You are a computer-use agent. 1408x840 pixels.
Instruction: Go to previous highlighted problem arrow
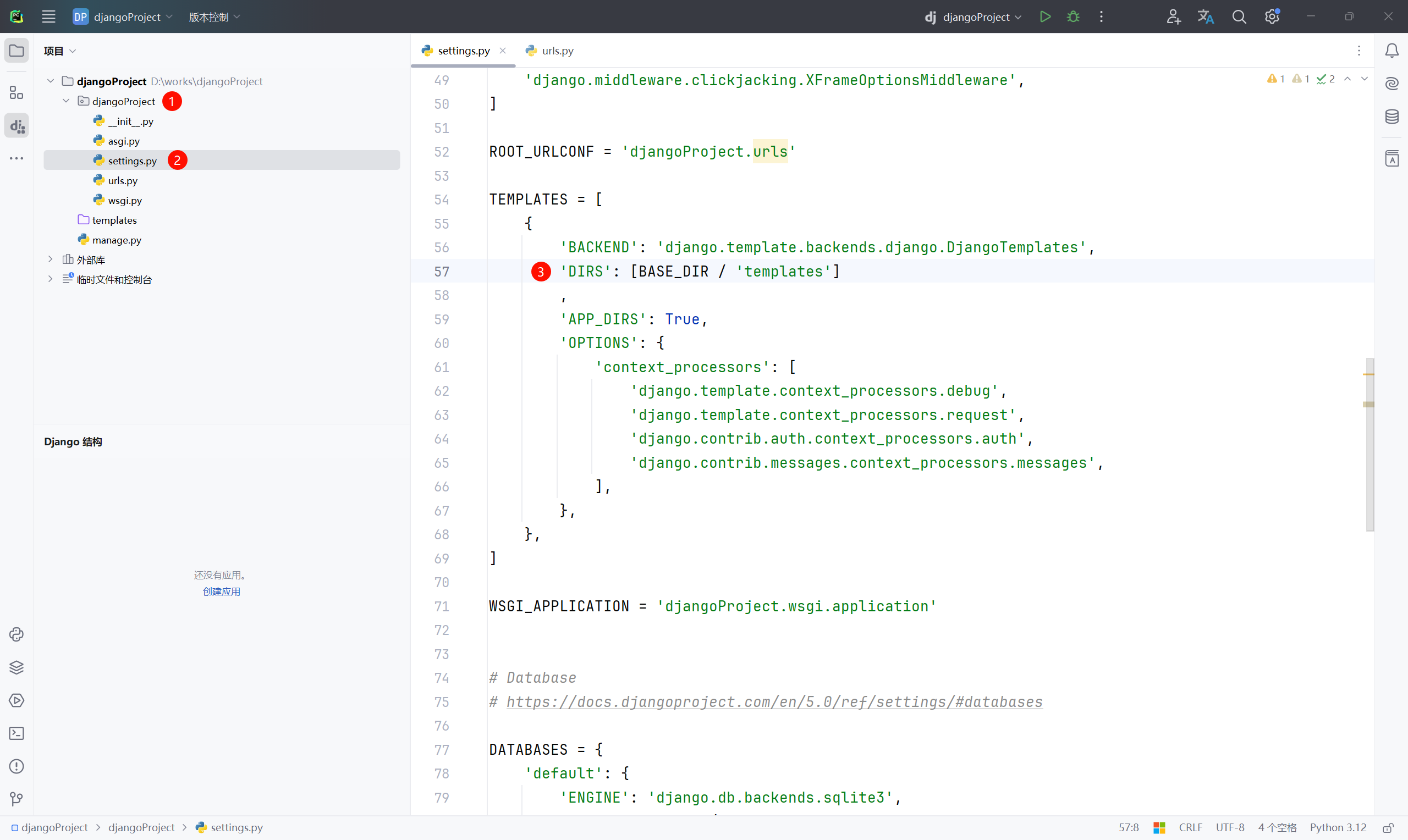coord(1348,79)
